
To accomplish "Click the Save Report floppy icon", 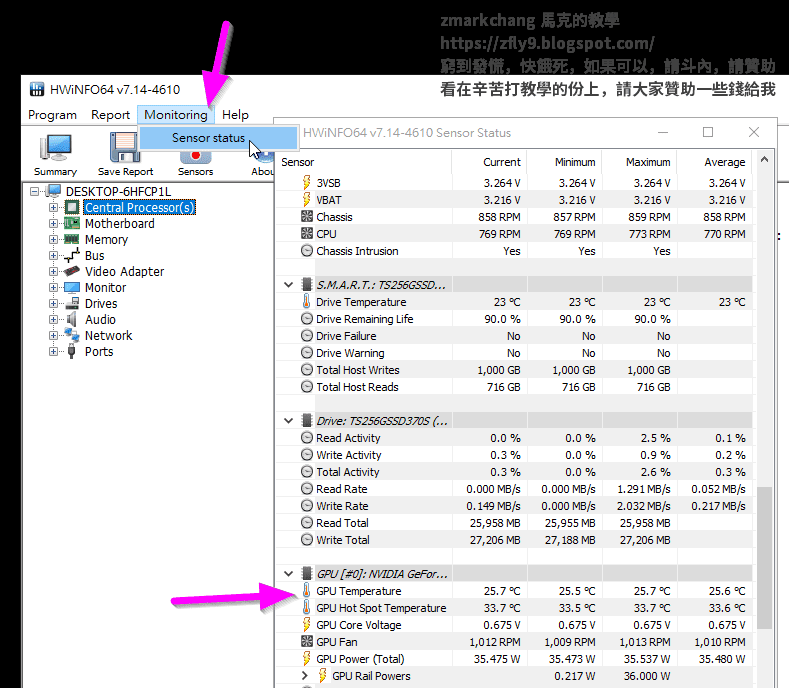I will (x=124, y=147).
